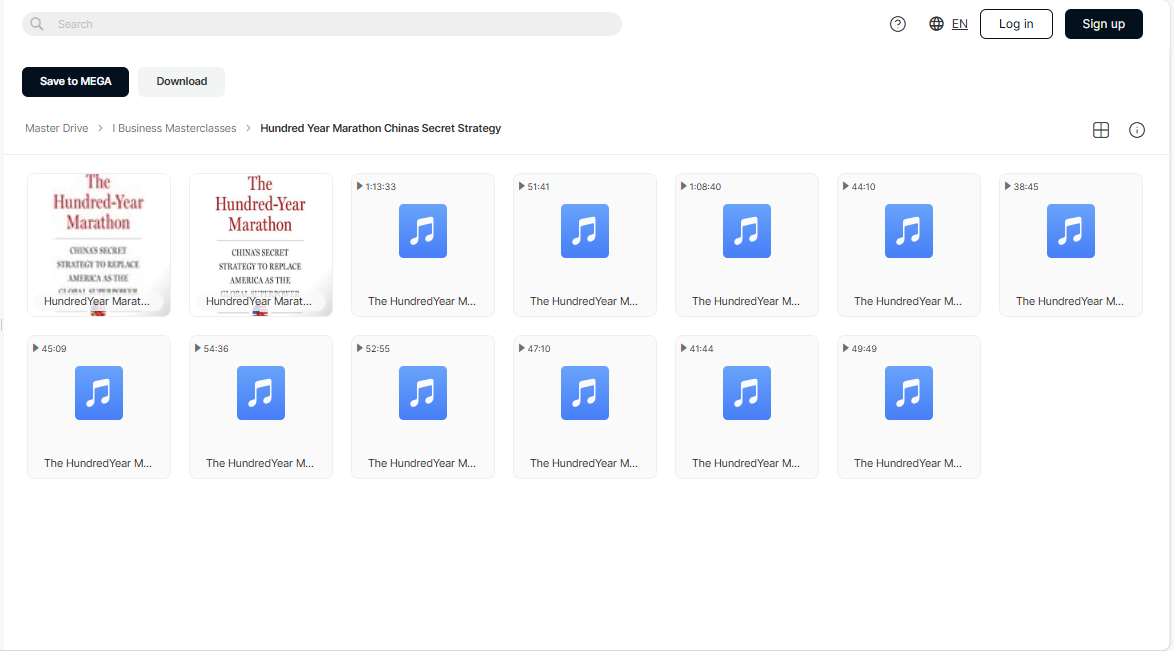Select the current folder breadcrumb title

pyautogui.click(x=380, y=128)
